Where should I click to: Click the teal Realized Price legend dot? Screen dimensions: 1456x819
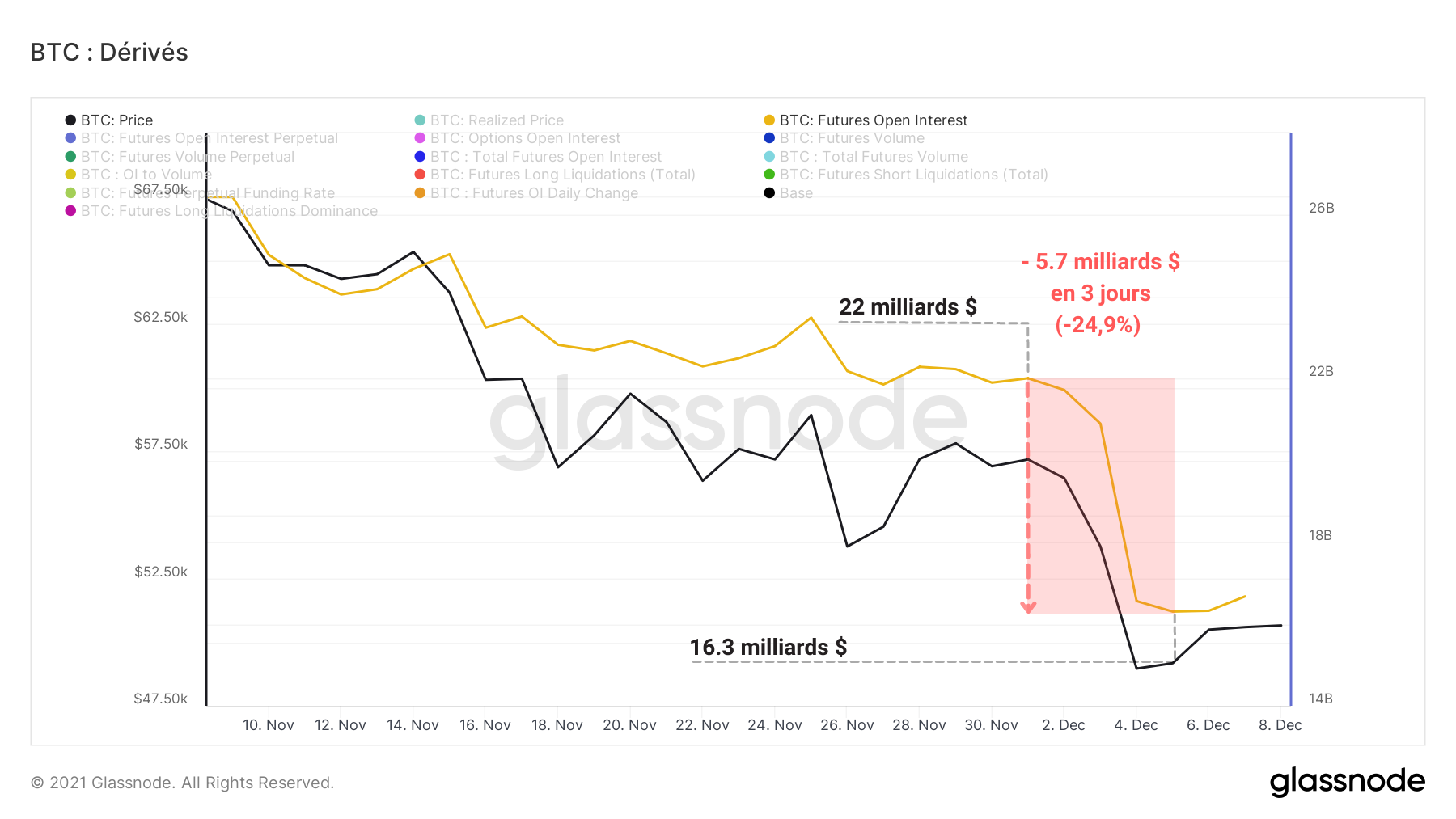(420, 120)
